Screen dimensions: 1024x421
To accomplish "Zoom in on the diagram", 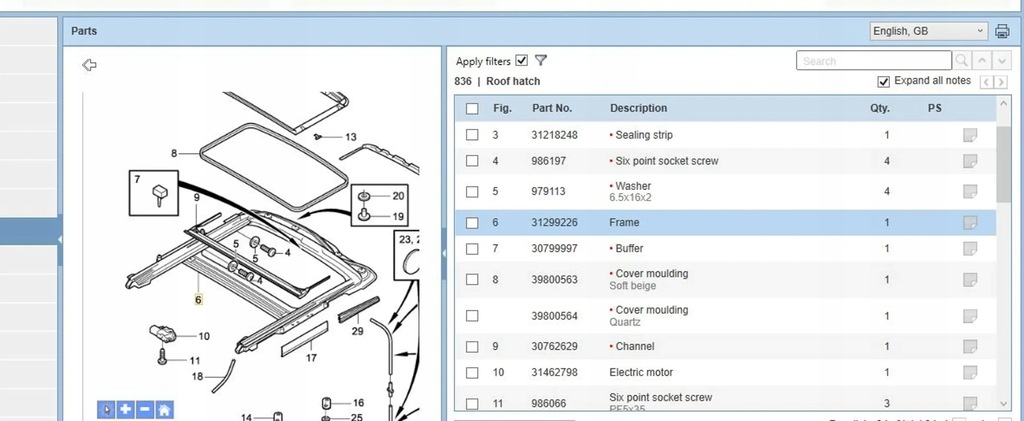I will point(125,410).
